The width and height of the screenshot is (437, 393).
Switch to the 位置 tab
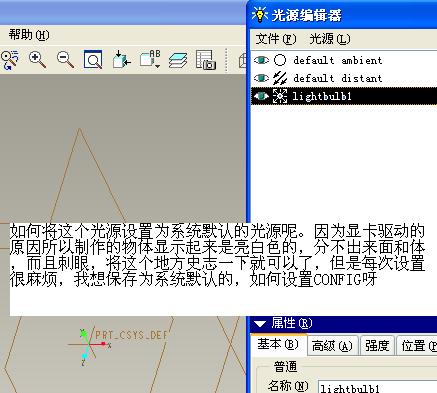tap(417, 346)
